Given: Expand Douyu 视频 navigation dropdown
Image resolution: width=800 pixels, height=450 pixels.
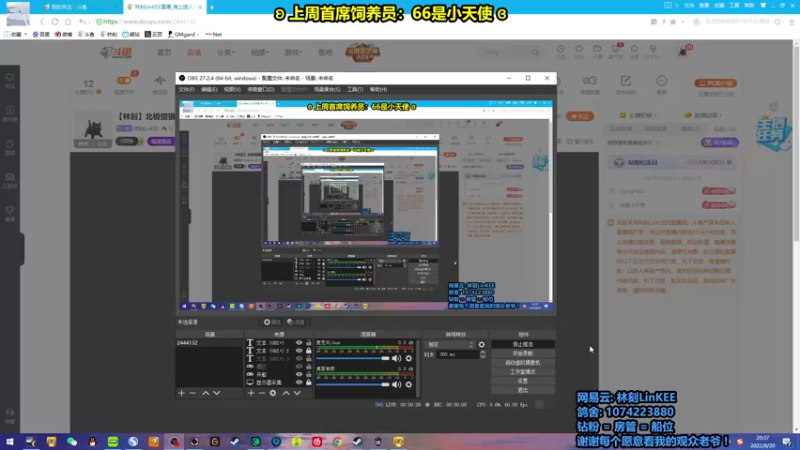Looking at the screenshot, I should 259,53.
